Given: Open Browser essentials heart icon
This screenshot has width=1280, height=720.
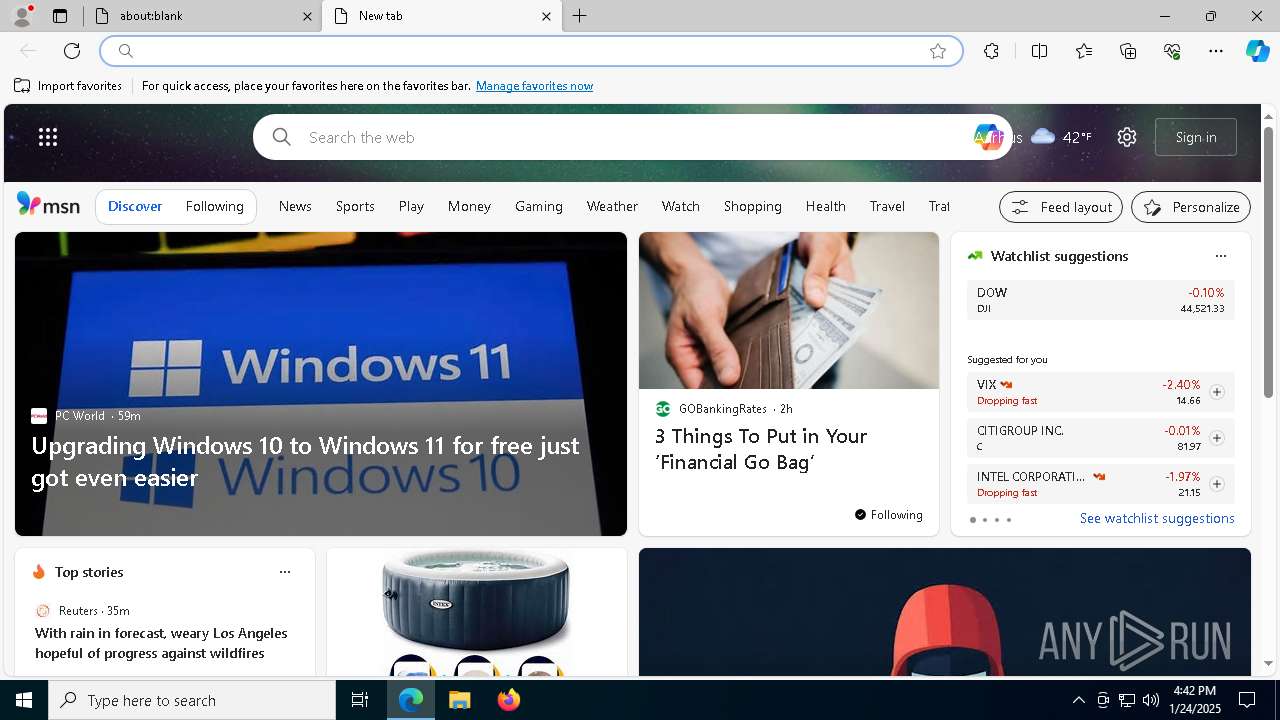Looking at the screenshot, I should coord(1172,51).
